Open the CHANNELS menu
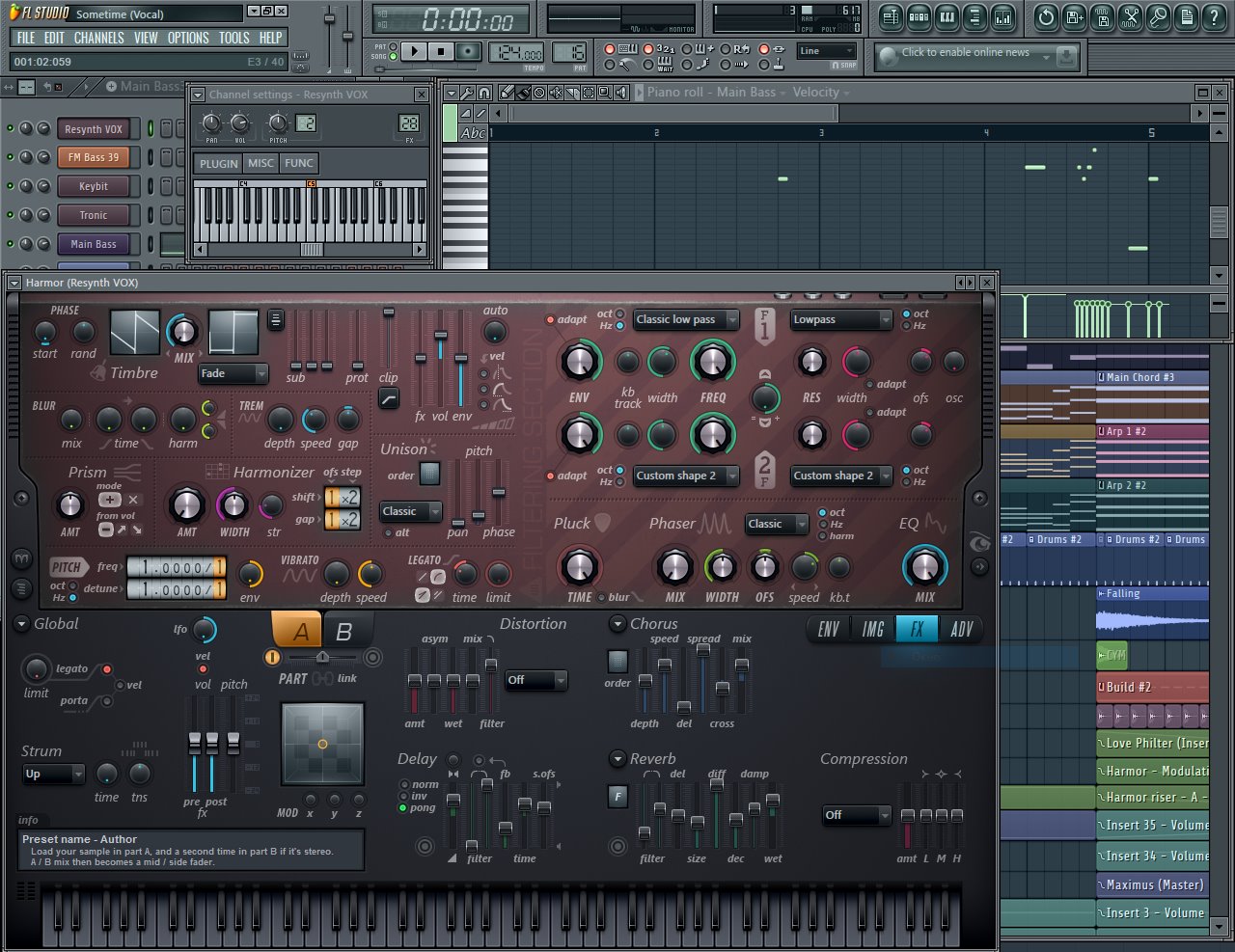This screenshot has height=952, width=1235. click(98, 38)
